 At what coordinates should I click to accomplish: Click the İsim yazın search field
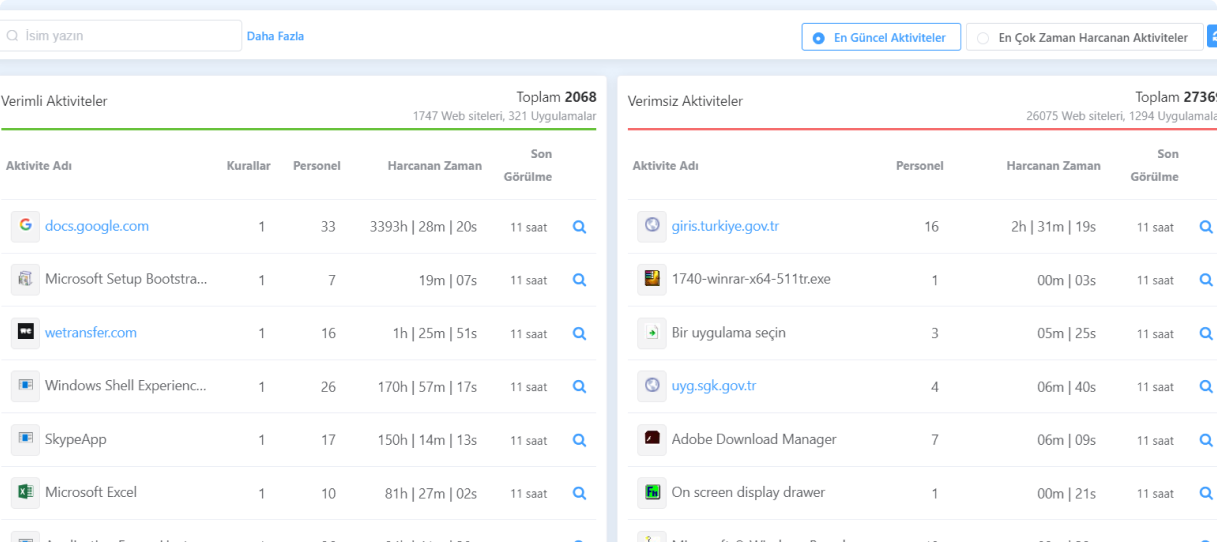click(x=122, y=36)
